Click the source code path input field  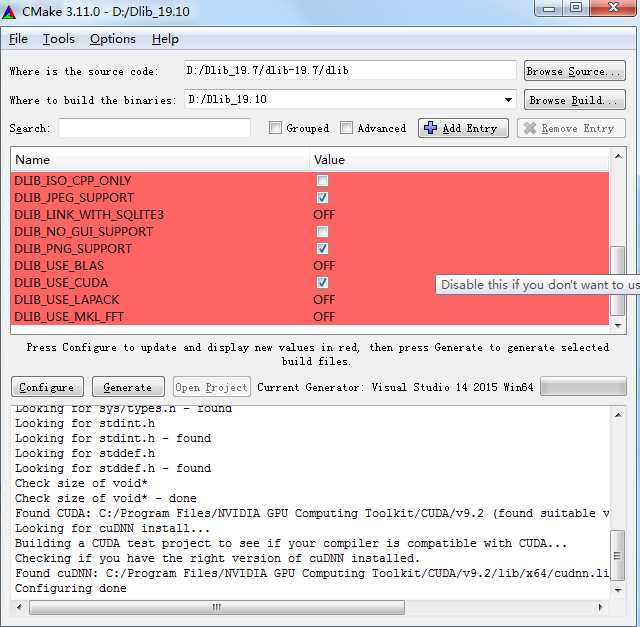coord(350,71)
